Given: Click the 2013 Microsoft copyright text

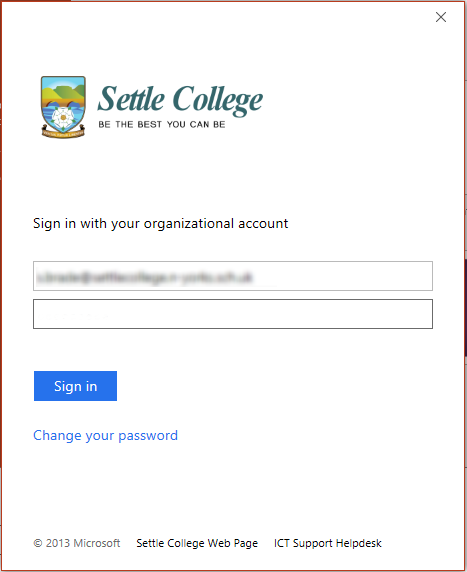Looking at the screenshot, I should [77, 543].
